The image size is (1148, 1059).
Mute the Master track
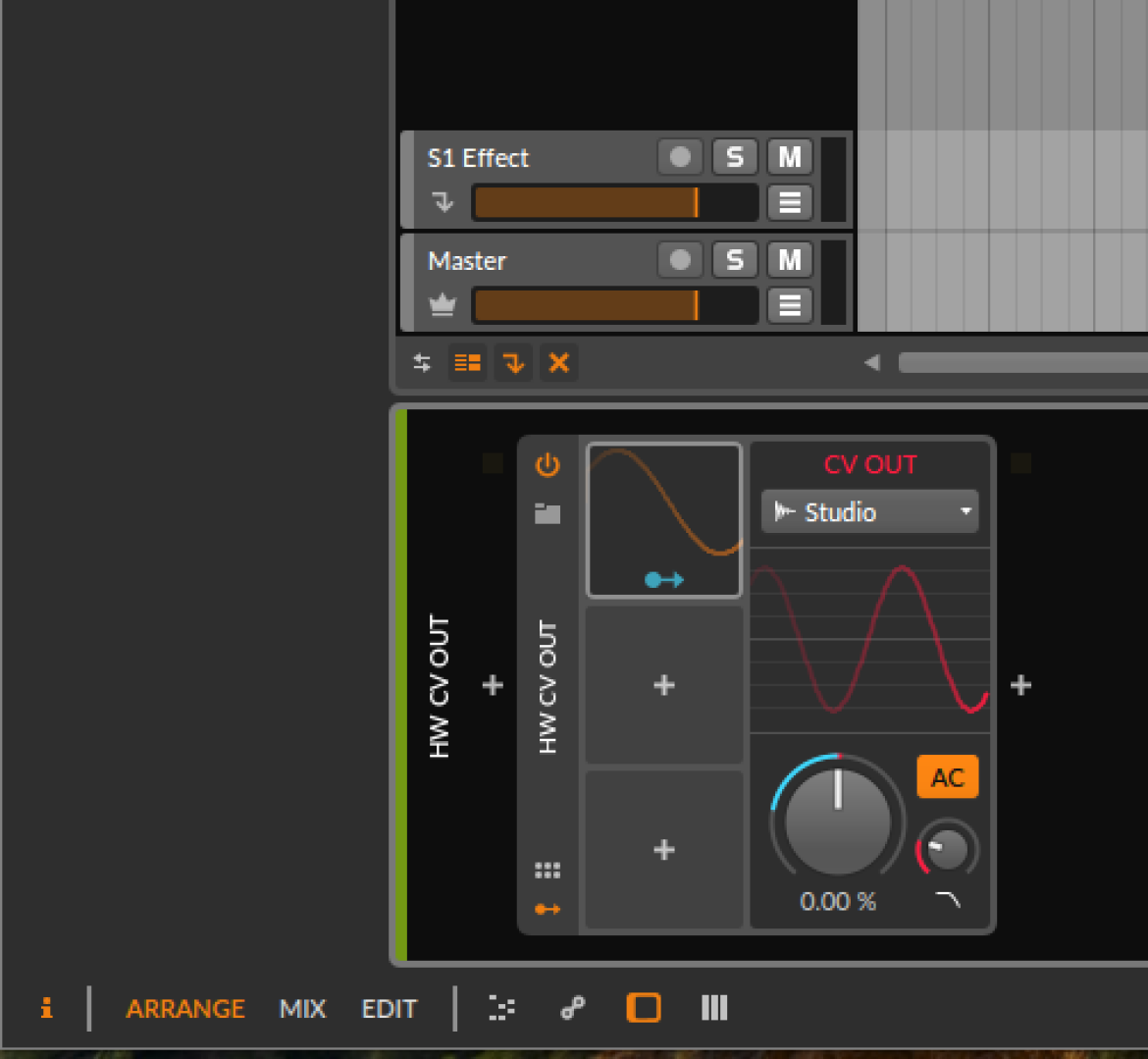789,260
